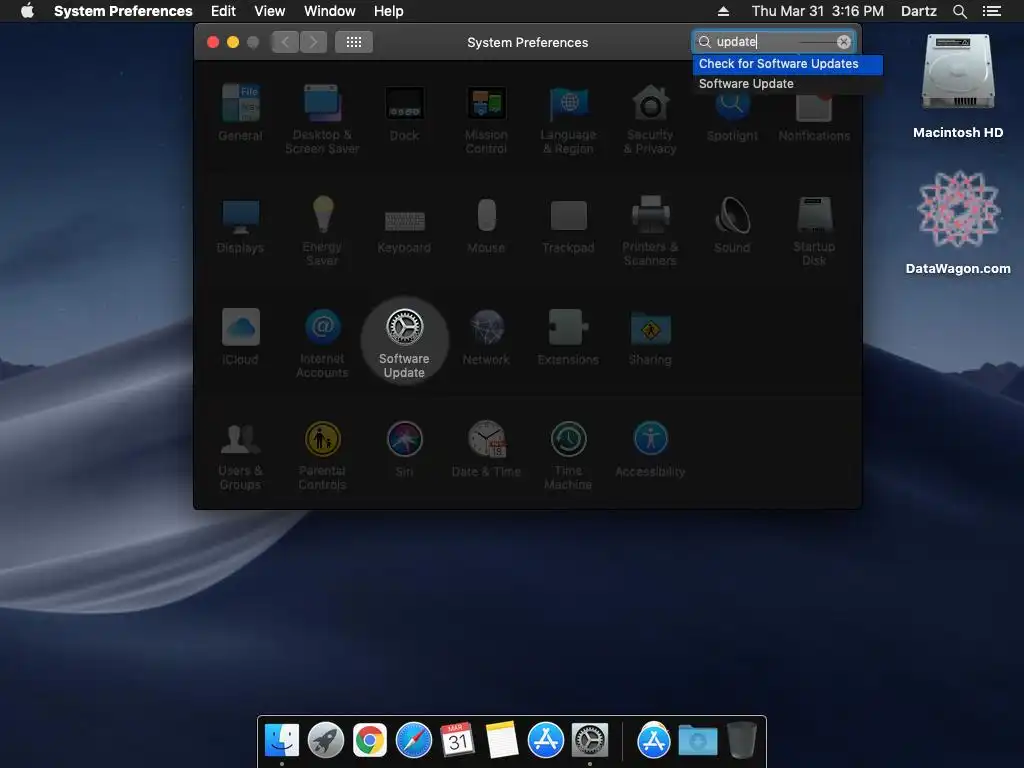Viewport: 1024px width, 768px height.
Task: Open the General preferences icon
Action: point(240,112)
